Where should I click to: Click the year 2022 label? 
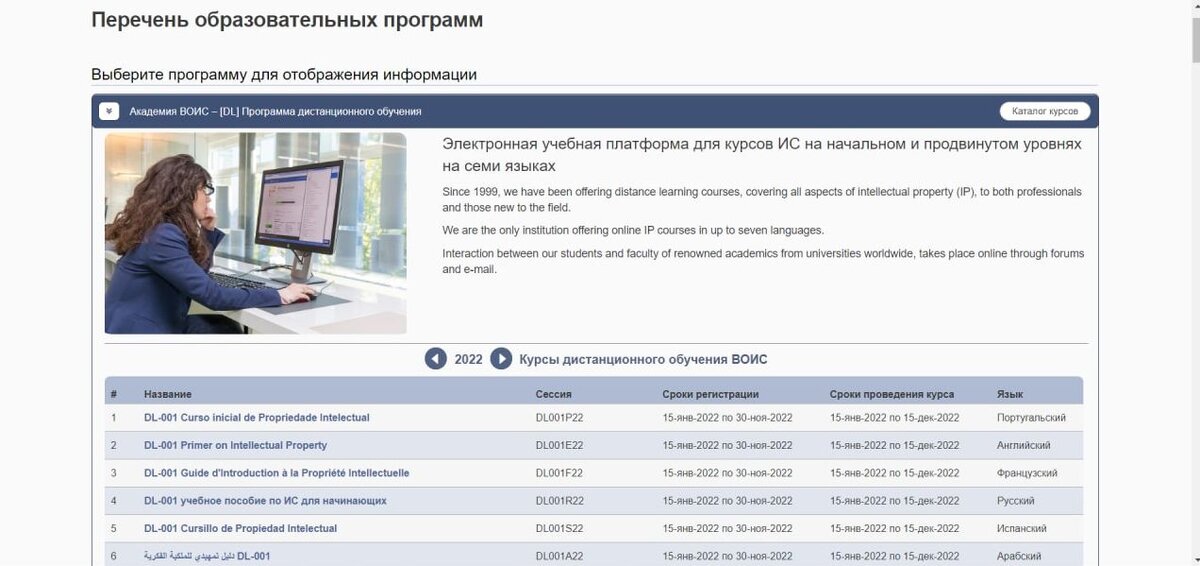(468, 359)
